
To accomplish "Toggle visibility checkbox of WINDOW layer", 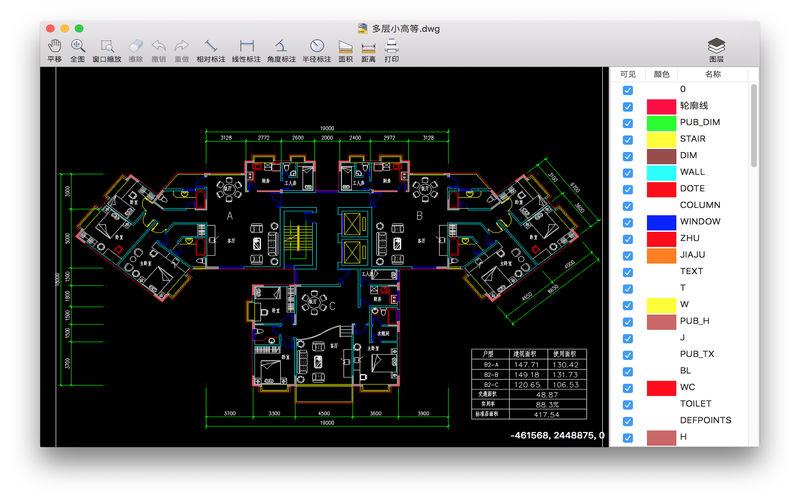I will (628, 223).
